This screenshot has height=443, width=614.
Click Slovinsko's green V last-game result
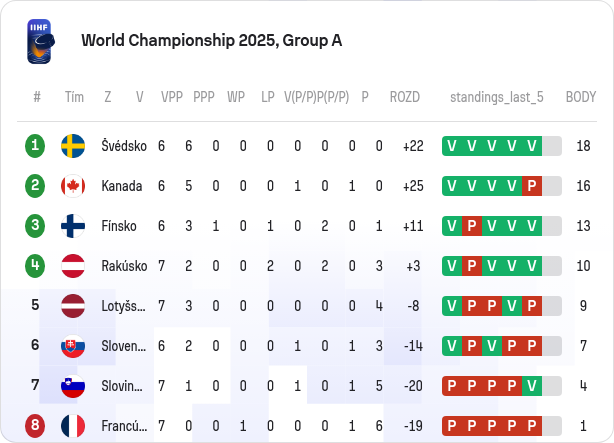(x=532, y=386)
